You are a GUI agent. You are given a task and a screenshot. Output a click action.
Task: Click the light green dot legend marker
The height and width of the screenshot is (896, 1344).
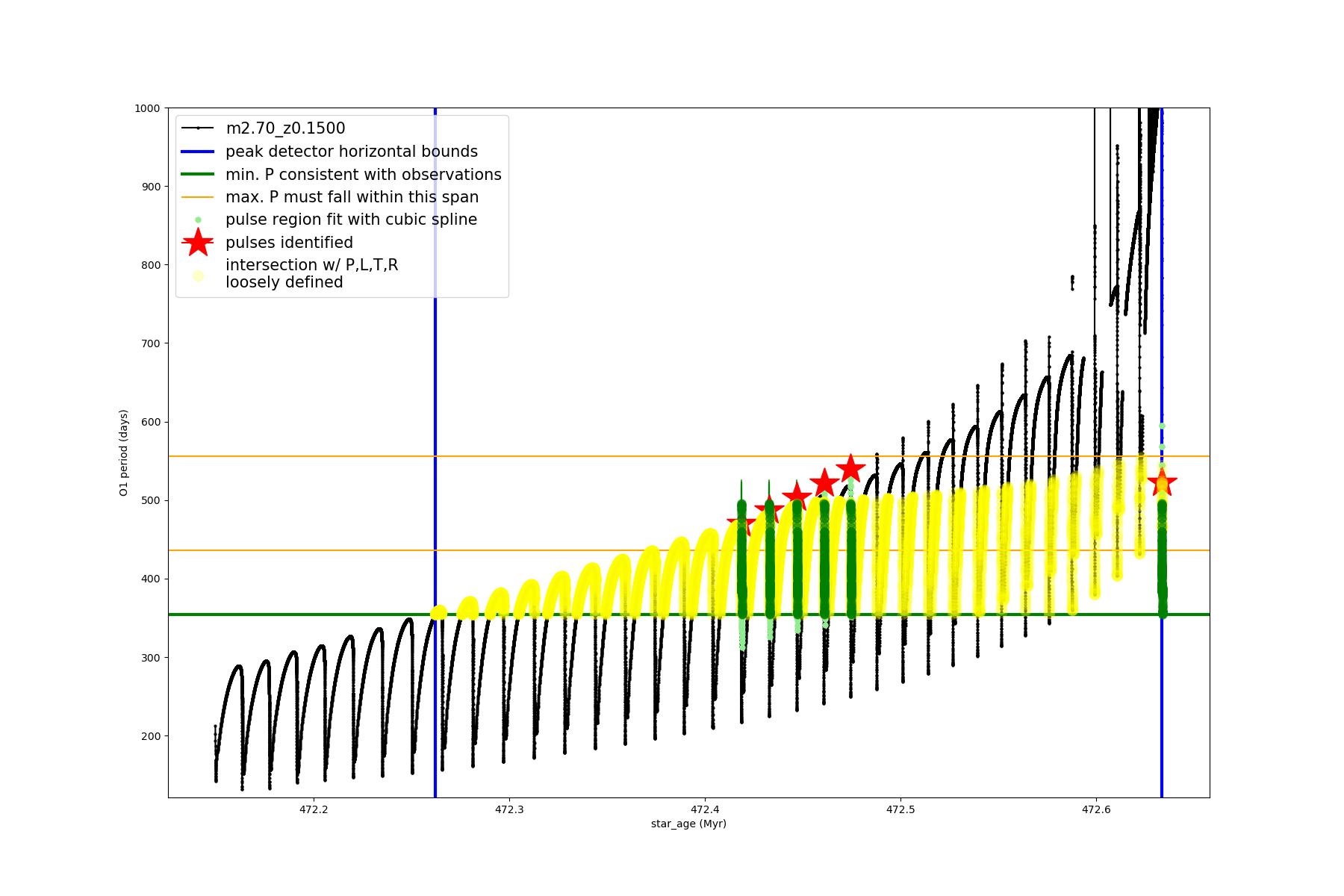pyautogui.click(x=198, y=220)
